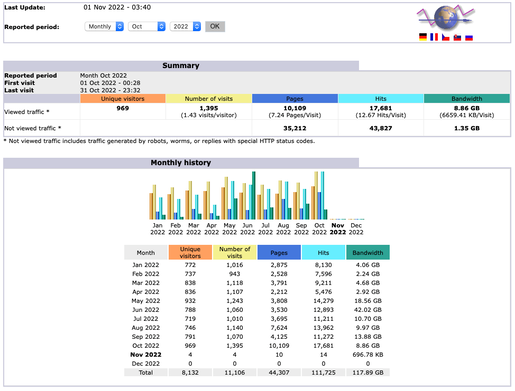Viewport: 515px width, 391px height.
Task: Choose the Slovenian-style crest flag icon
Action: 457,37
